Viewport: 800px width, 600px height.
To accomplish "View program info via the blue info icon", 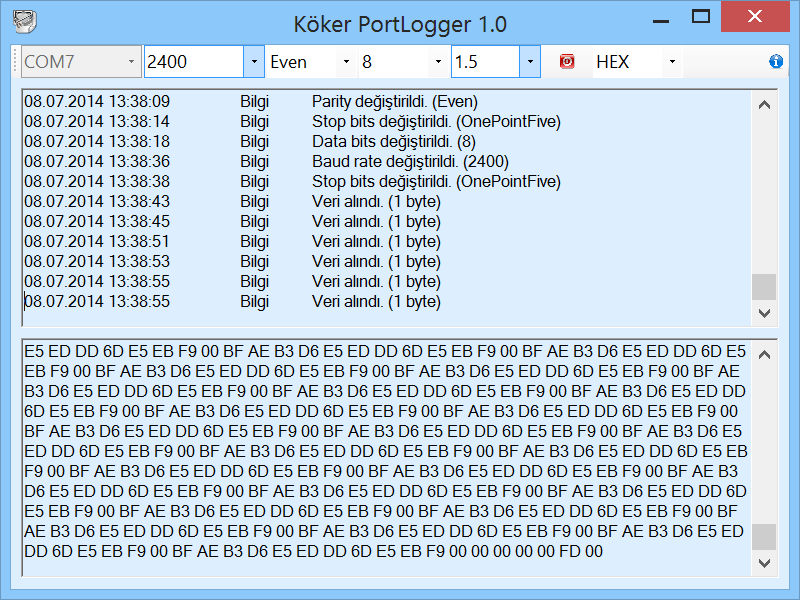I will point(777,61).
